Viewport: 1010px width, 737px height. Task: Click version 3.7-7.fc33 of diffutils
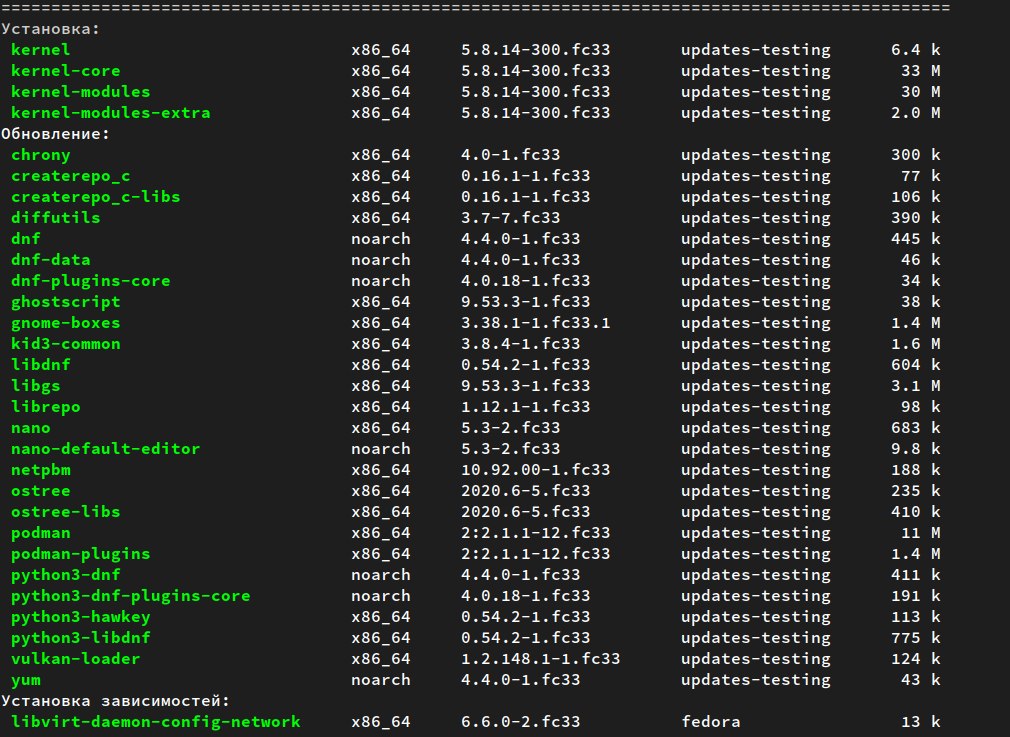click(511, 218)
